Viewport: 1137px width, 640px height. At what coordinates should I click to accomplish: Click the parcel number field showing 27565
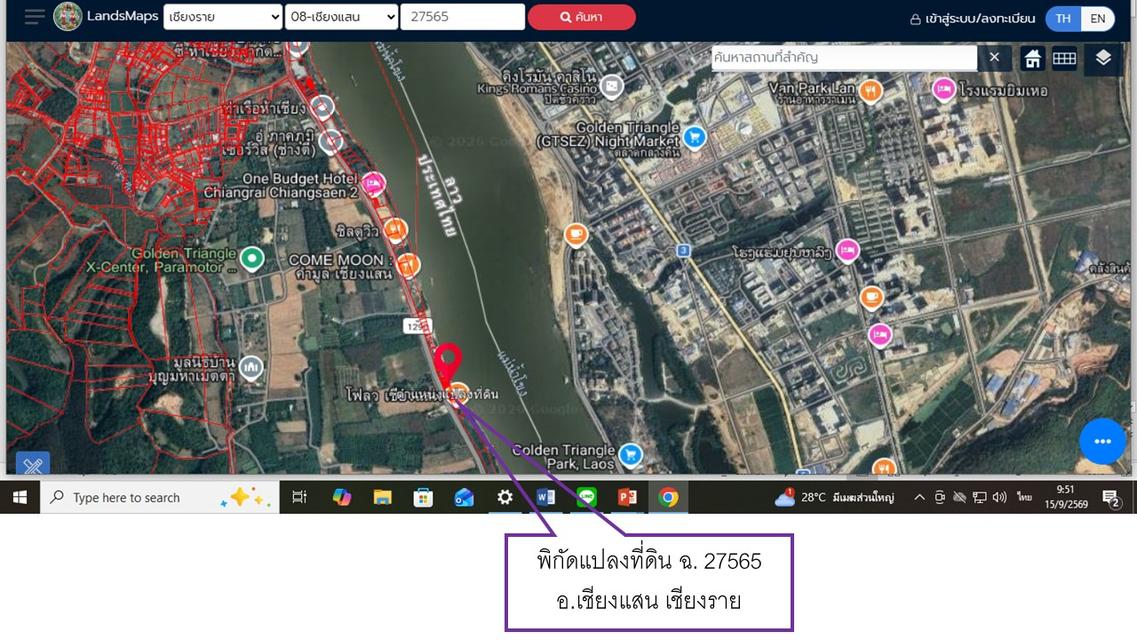[x=463, y=17]
